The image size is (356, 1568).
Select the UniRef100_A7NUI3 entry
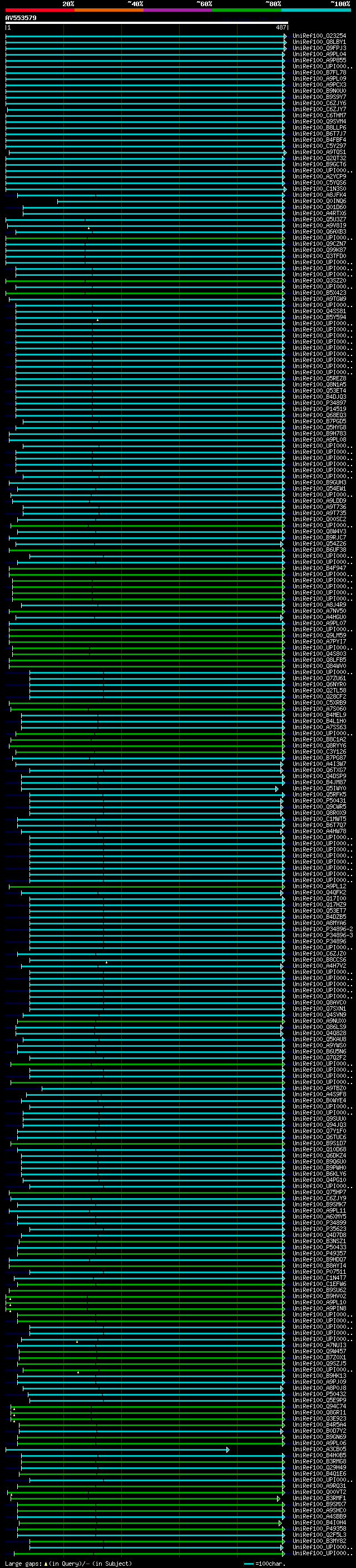(319, 1345)
